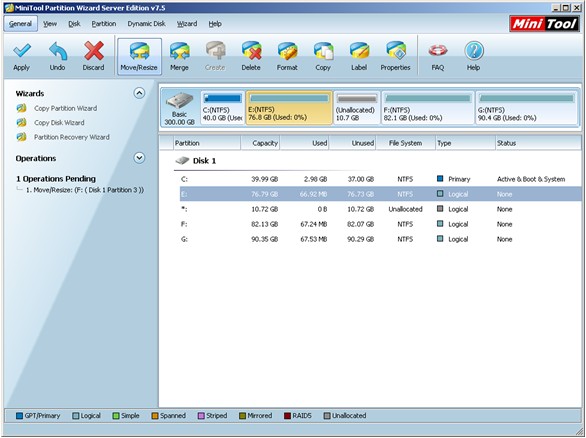Screen dimensions: 586x438
Task: Click the Capacity column header
Action: 260,143
